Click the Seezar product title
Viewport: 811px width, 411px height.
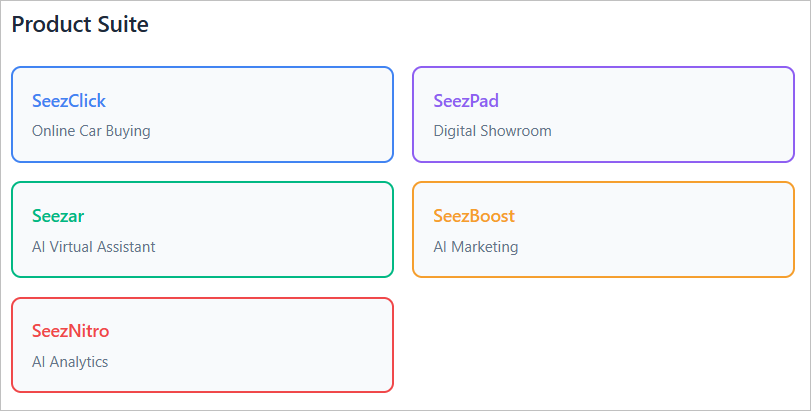[58, 216]
